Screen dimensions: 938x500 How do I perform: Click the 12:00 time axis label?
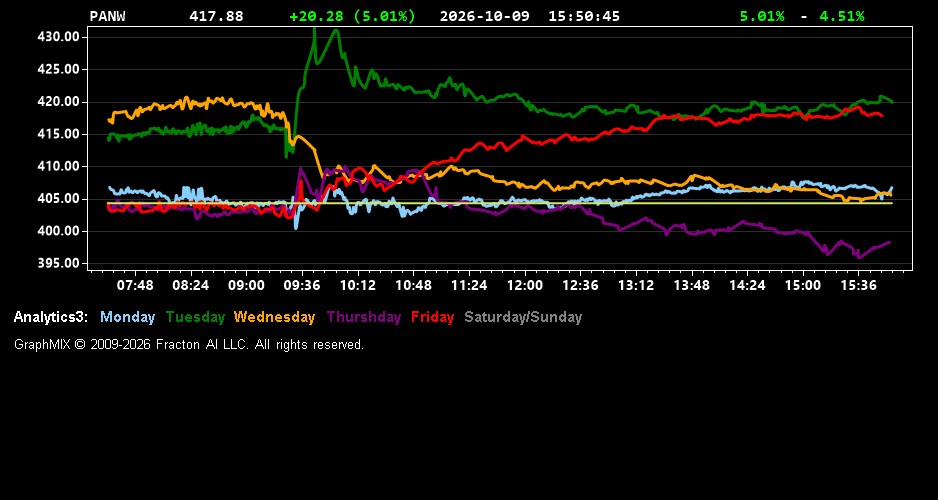pyautogui.click(x=525, y=285)
